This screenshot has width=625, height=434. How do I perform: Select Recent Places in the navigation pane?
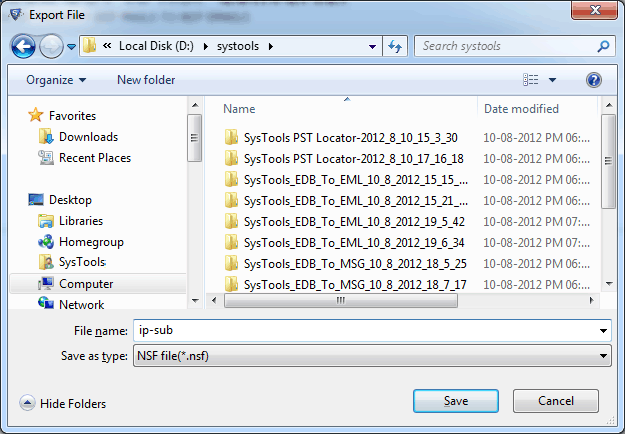click(x=95, y=158)
